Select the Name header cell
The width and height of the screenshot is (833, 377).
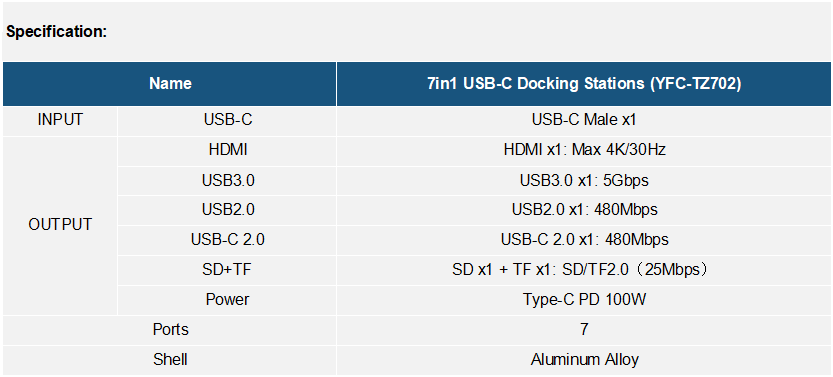point(169,83)
